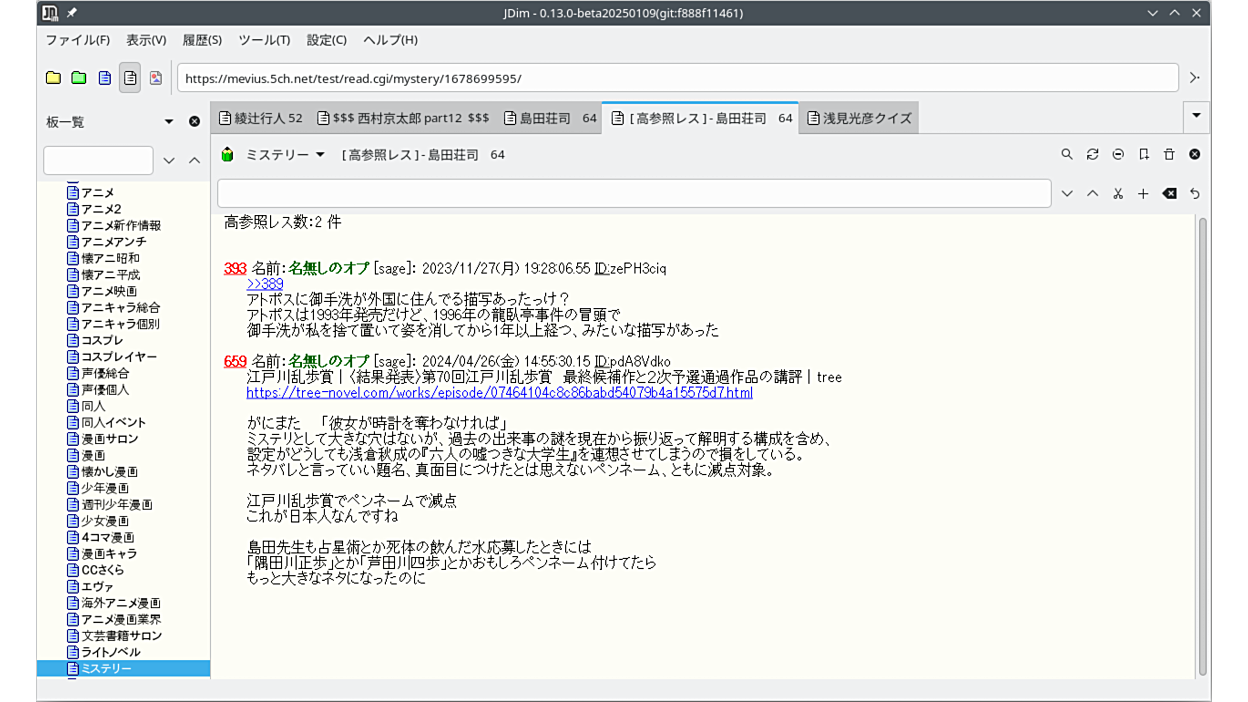Close the board list sidebar panel
Viewport: 1248px width, 702px height.
(x=194, y=122)
